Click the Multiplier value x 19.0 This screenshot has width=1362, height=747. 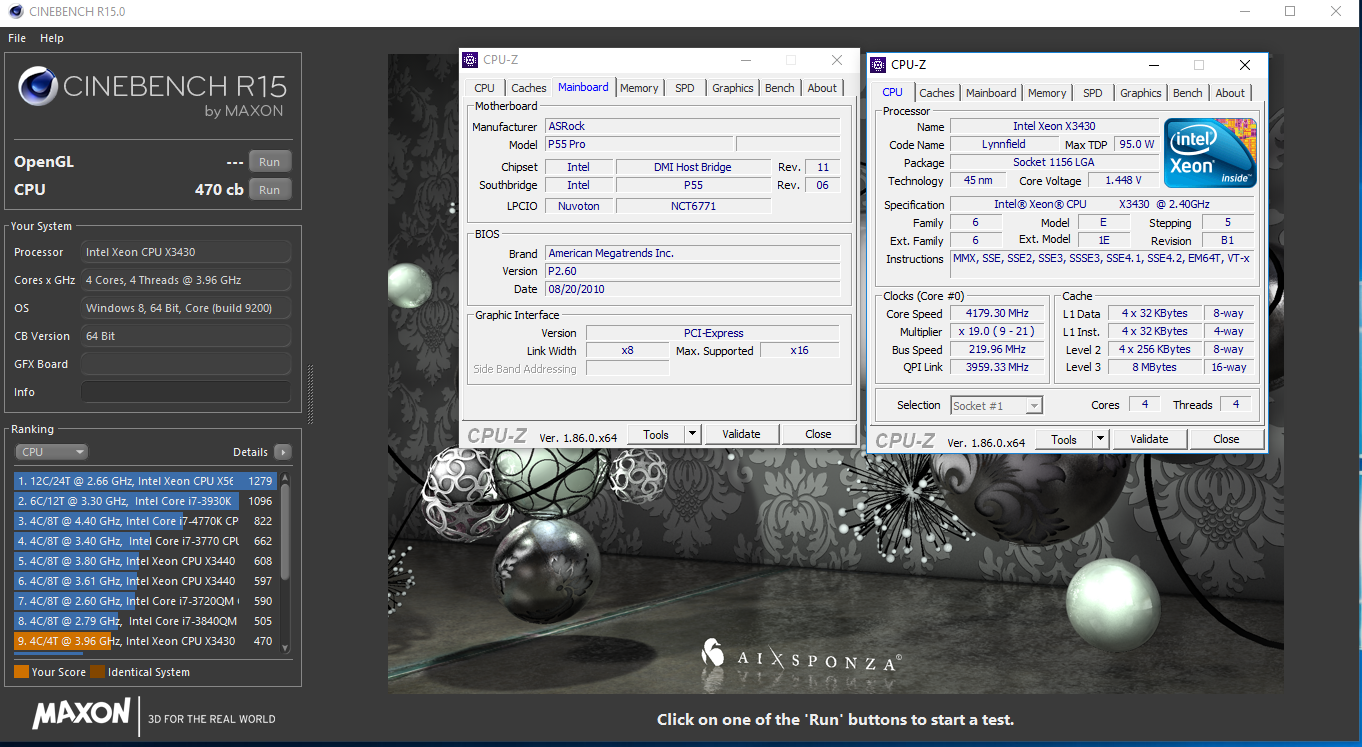[x=997, y=332]
